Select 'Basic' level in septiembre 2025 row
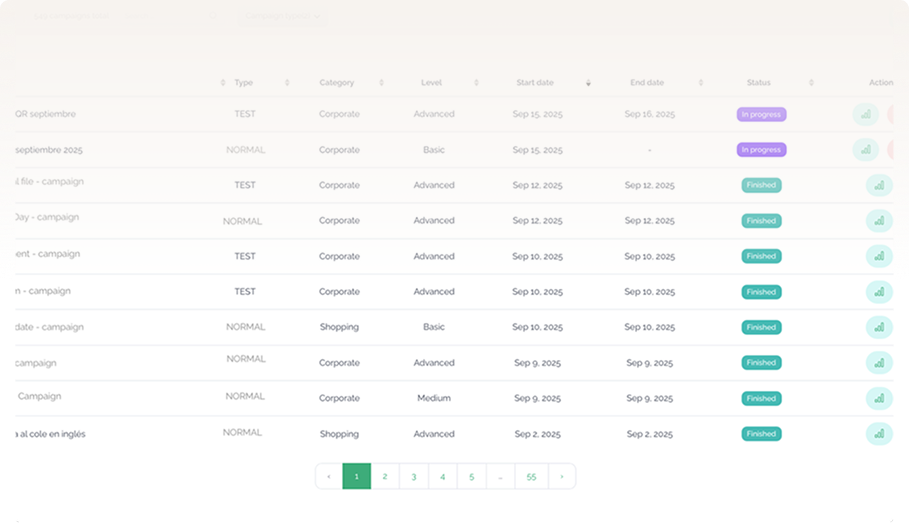This screenshot has width=909, height=523. click(434, 150)
